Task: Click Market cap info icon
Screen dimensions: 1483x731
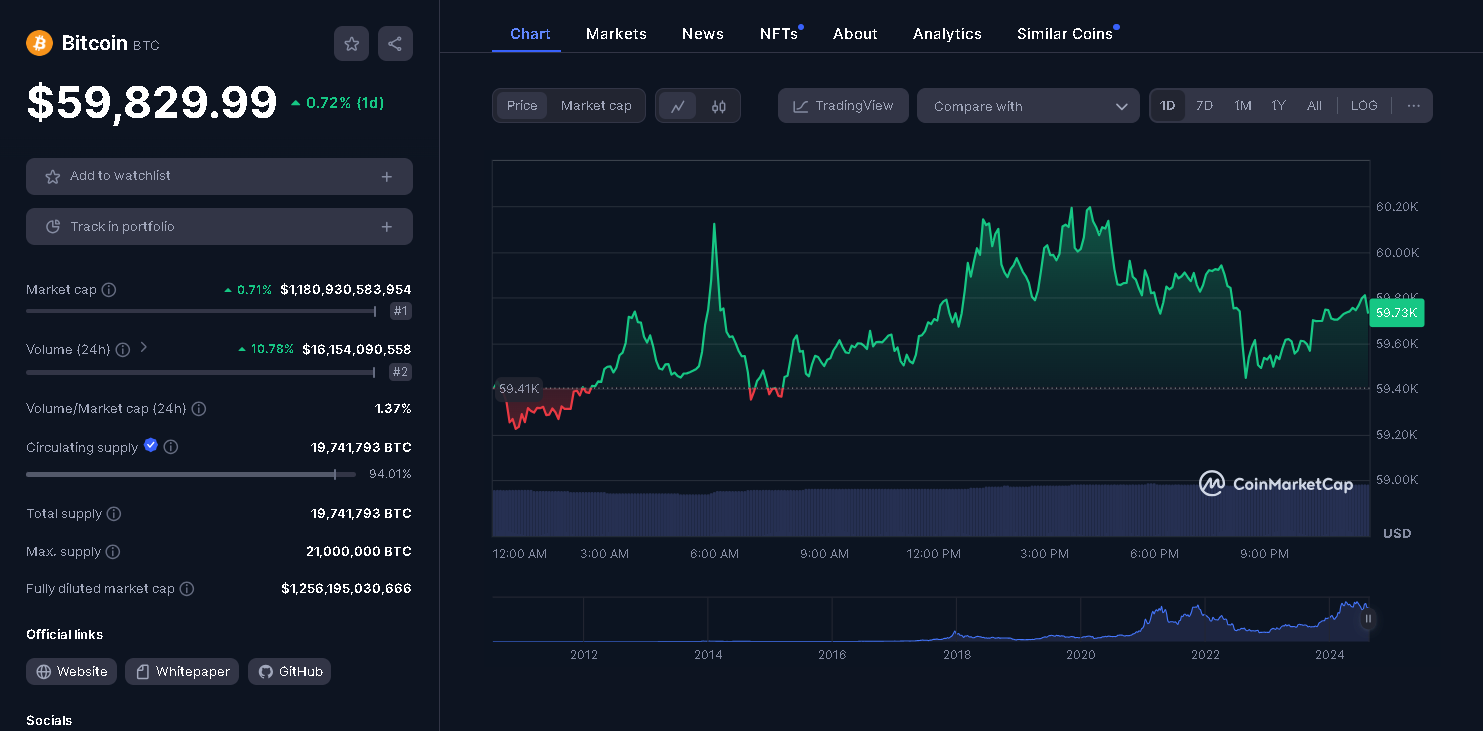Action: point(109,289)
